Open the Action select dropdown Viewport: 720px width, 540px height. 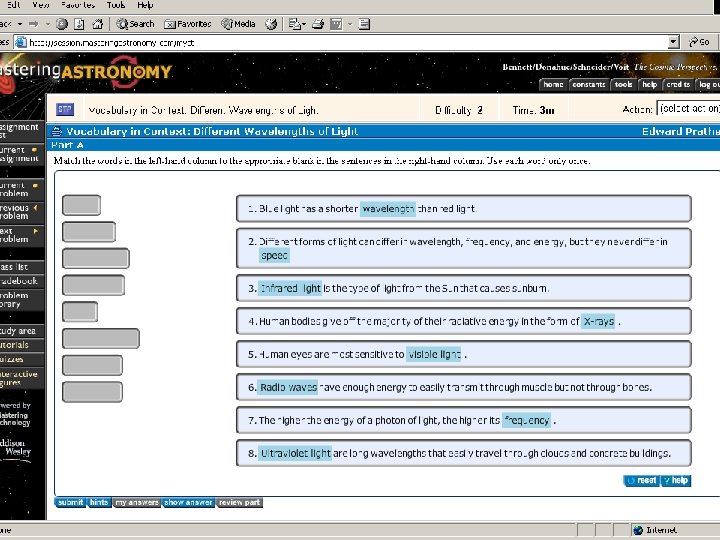[x=688, y=109]
